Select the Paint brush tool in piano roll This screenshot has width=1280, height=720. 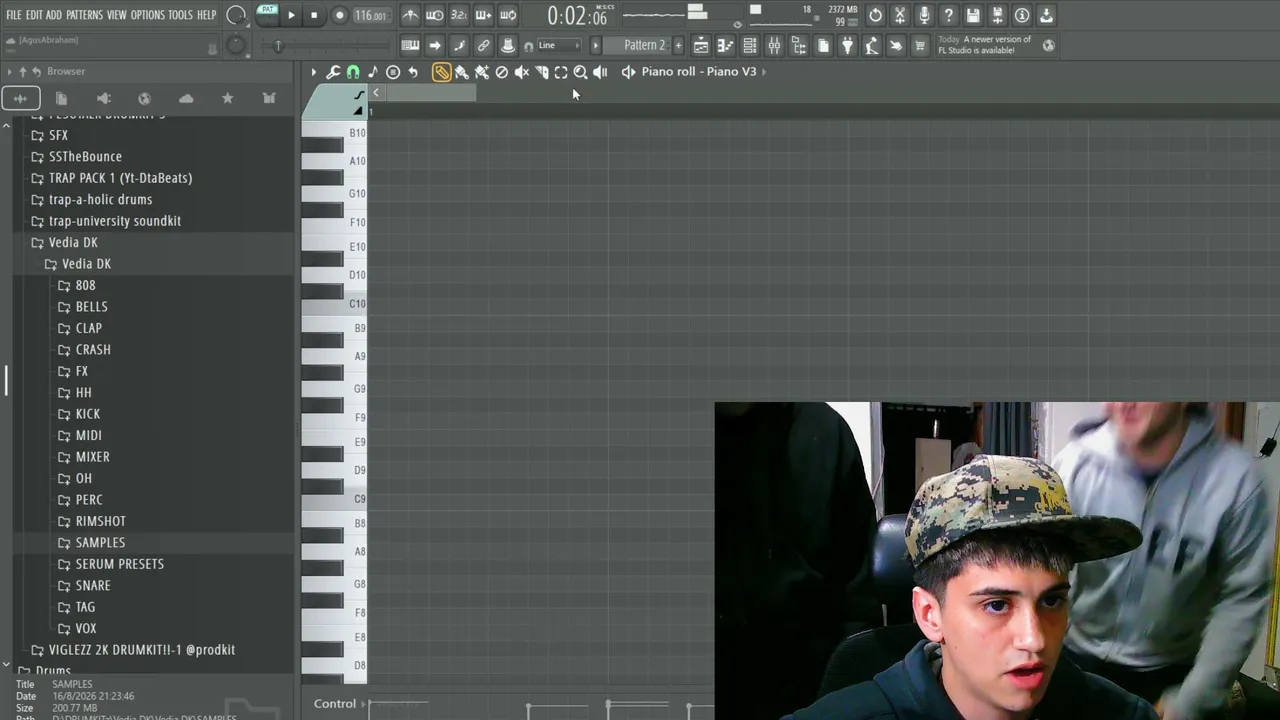461,72
